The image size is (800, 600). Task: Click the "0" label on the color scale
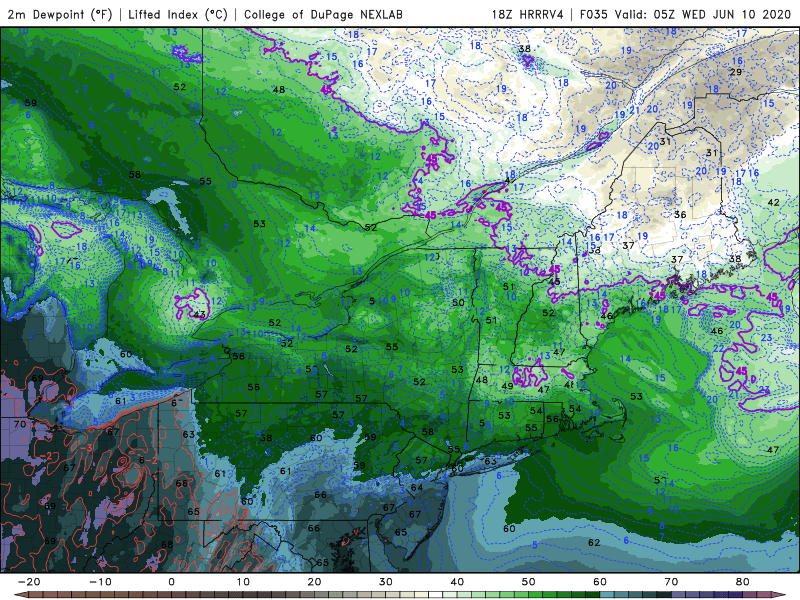point(171,582)
